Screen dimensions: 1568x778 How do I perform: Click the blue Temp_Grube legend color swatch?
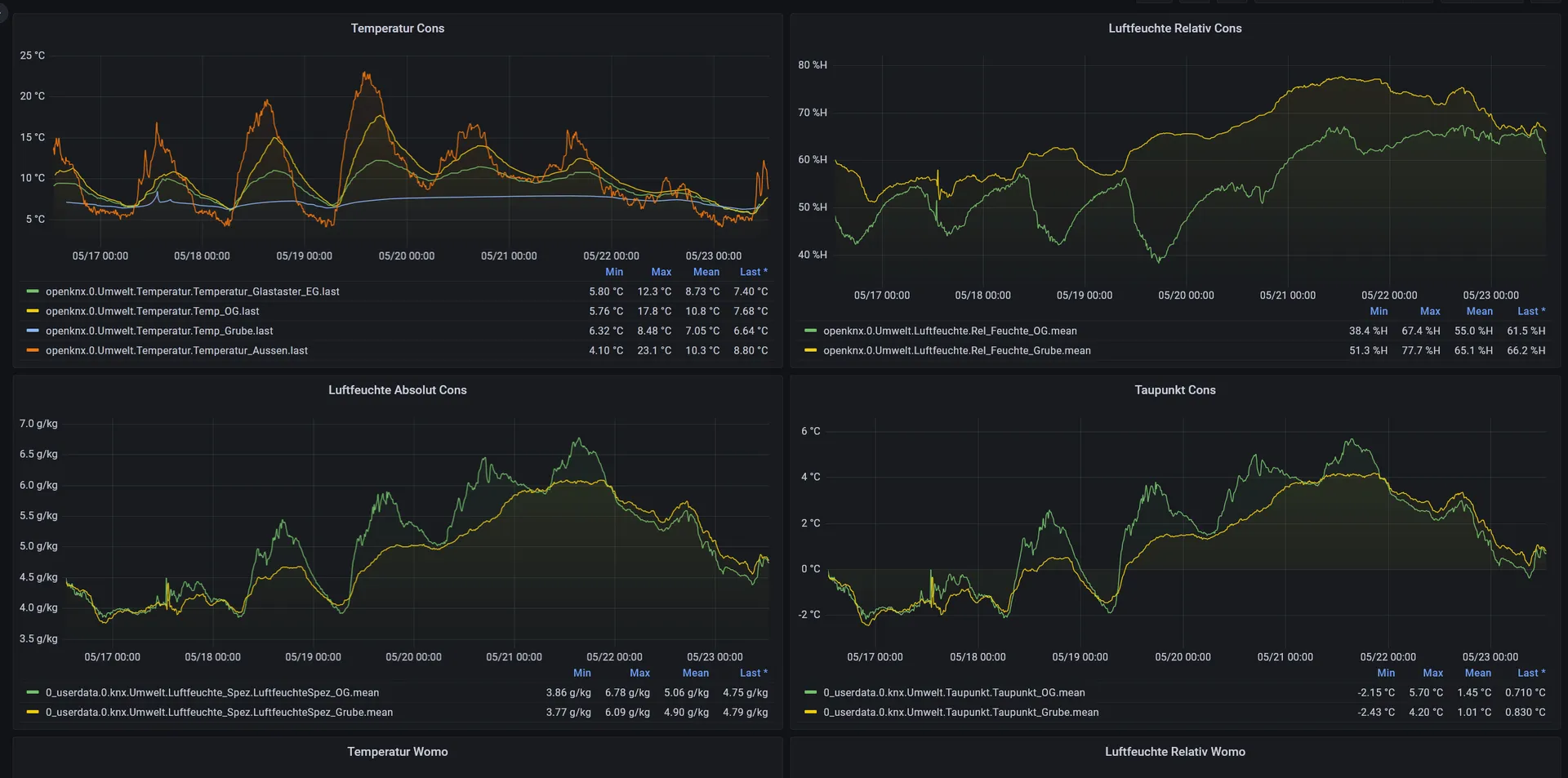tap(33, 331)
